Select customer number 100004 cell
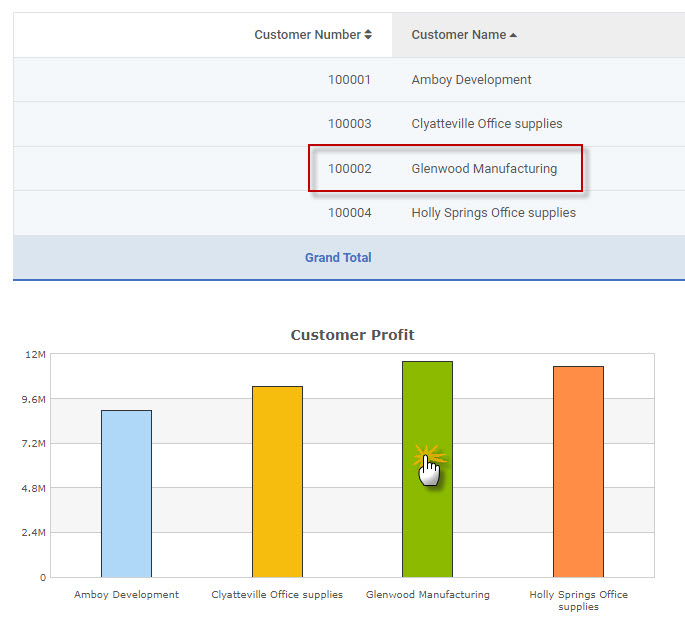Screen dimensions: 685x632 pos(349,213)
